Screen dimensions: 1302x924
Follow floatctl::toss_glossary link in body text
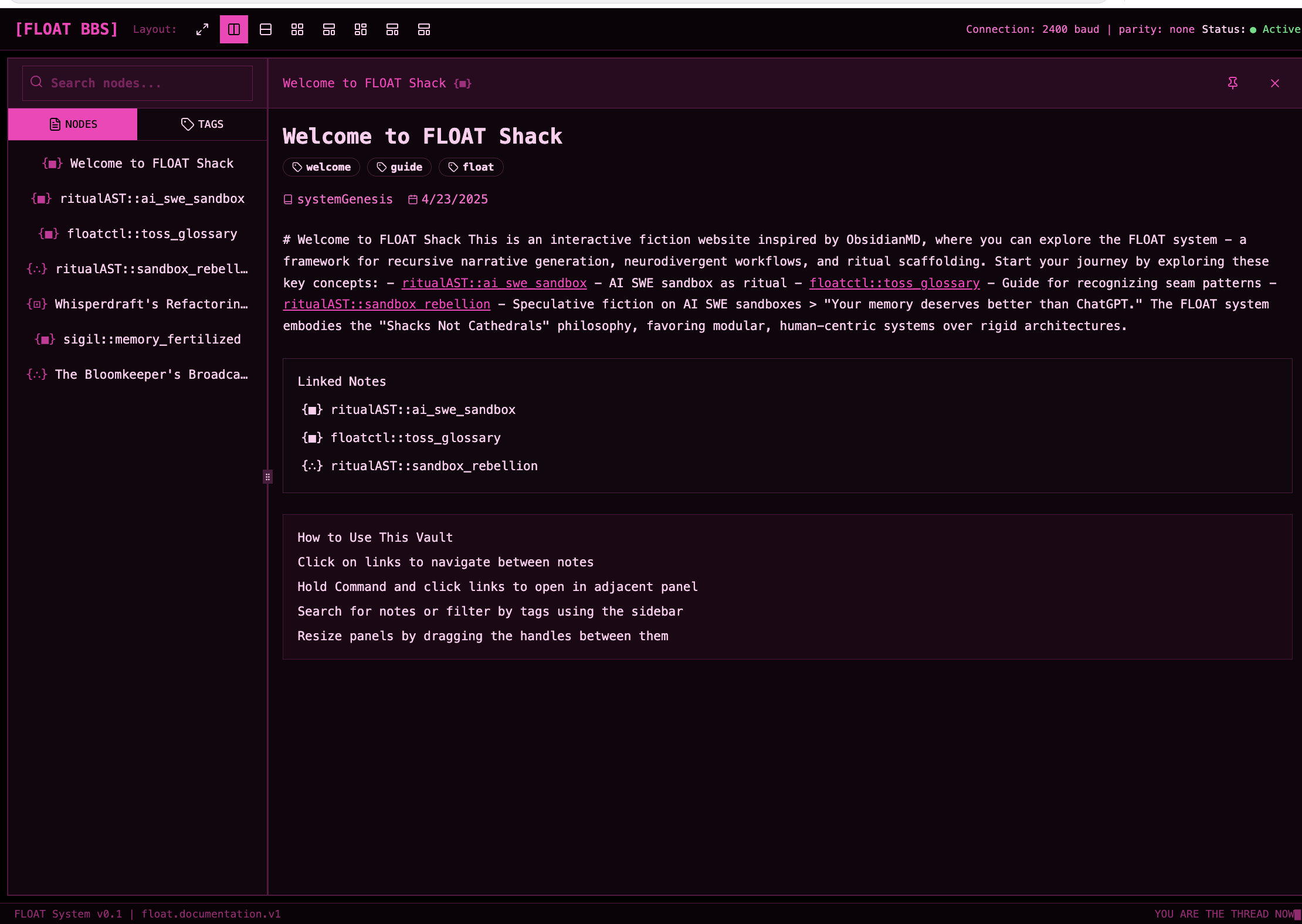pos(894,283)
